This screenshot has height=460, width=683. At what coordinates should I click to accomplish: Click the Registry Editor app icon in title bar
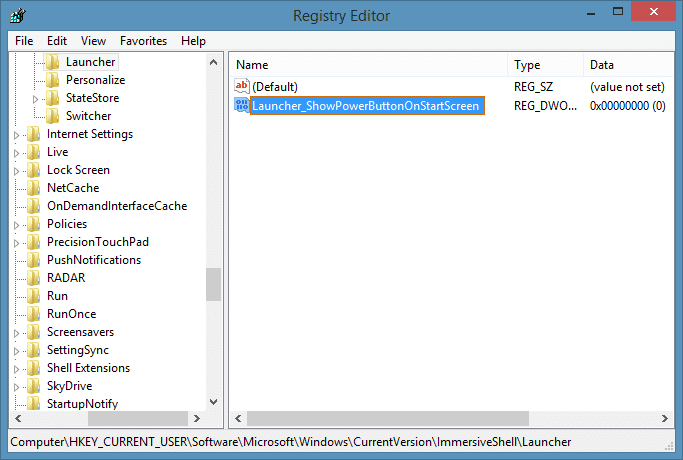18,16
